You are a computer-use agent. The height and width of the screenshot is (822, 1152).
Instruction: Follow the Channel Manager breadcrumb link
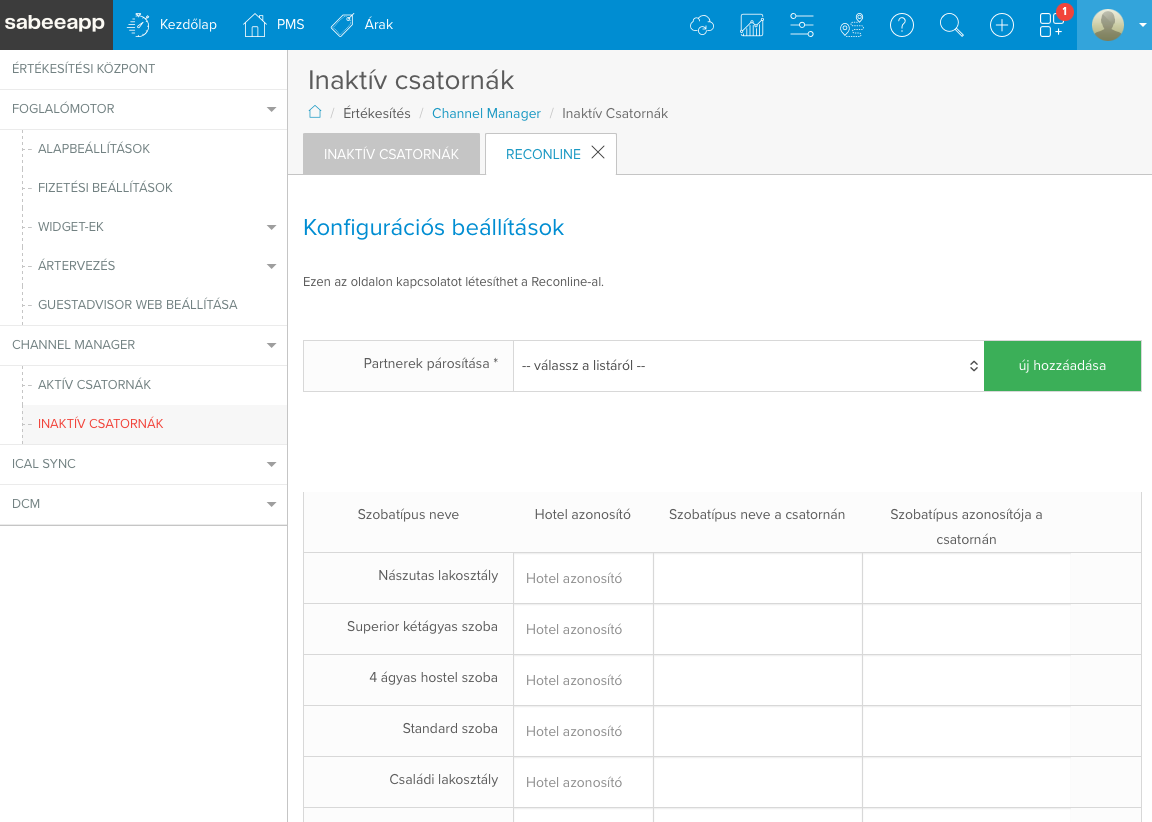(486, 114)
